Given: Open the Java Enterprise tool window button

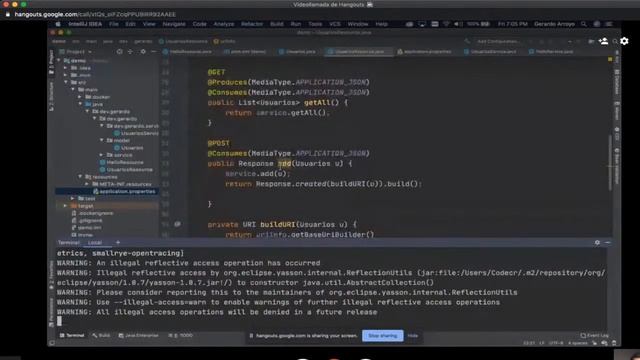Looking at the screenshot, I should pyautogui.click(x=138, y=336).
